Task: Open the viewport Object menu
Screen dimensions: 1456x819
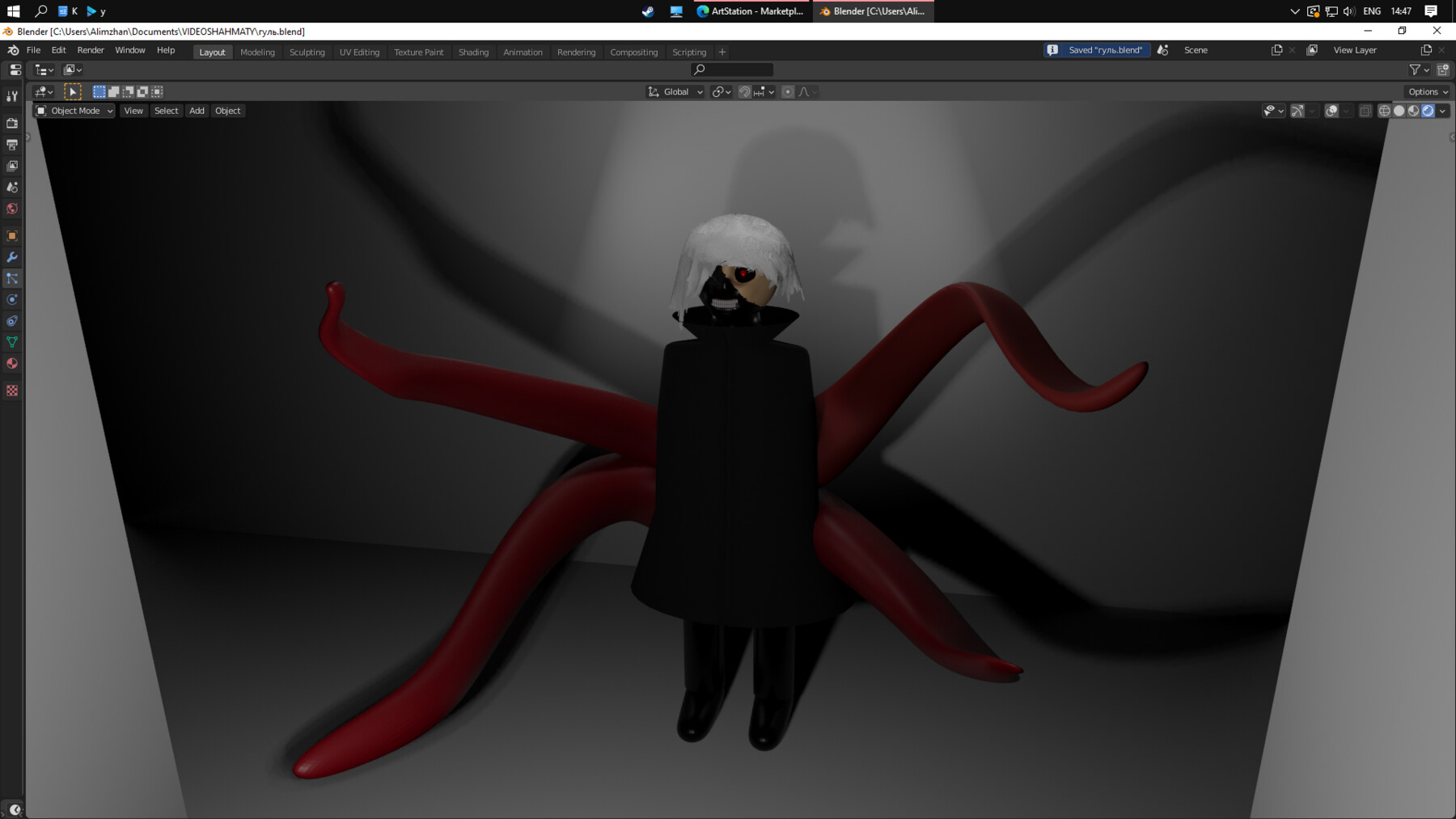Action: [228, 111]
